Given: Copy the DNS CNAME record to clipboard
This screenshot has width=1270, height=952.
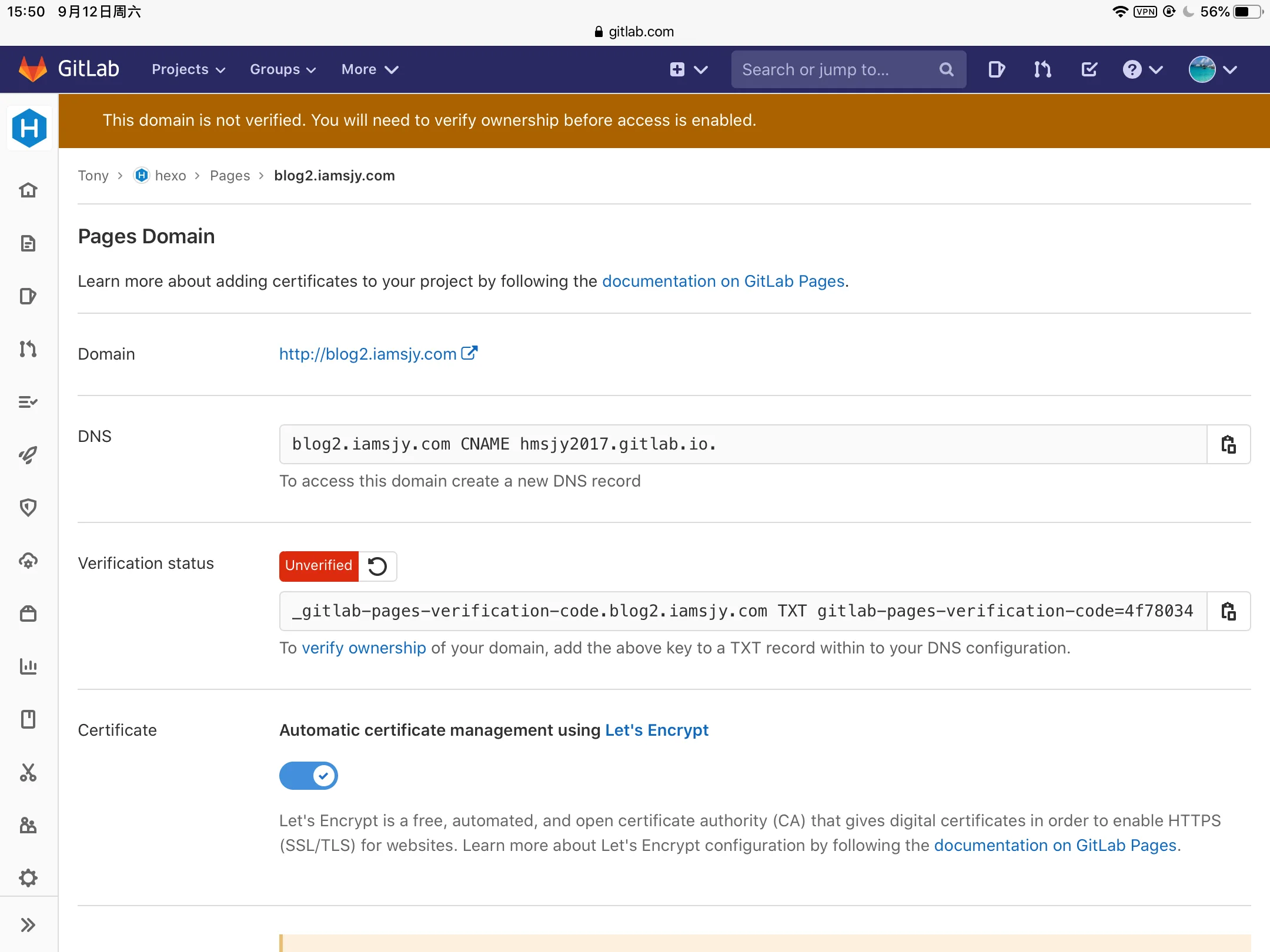Looking at the screenshot, I should click(1228, 444).
